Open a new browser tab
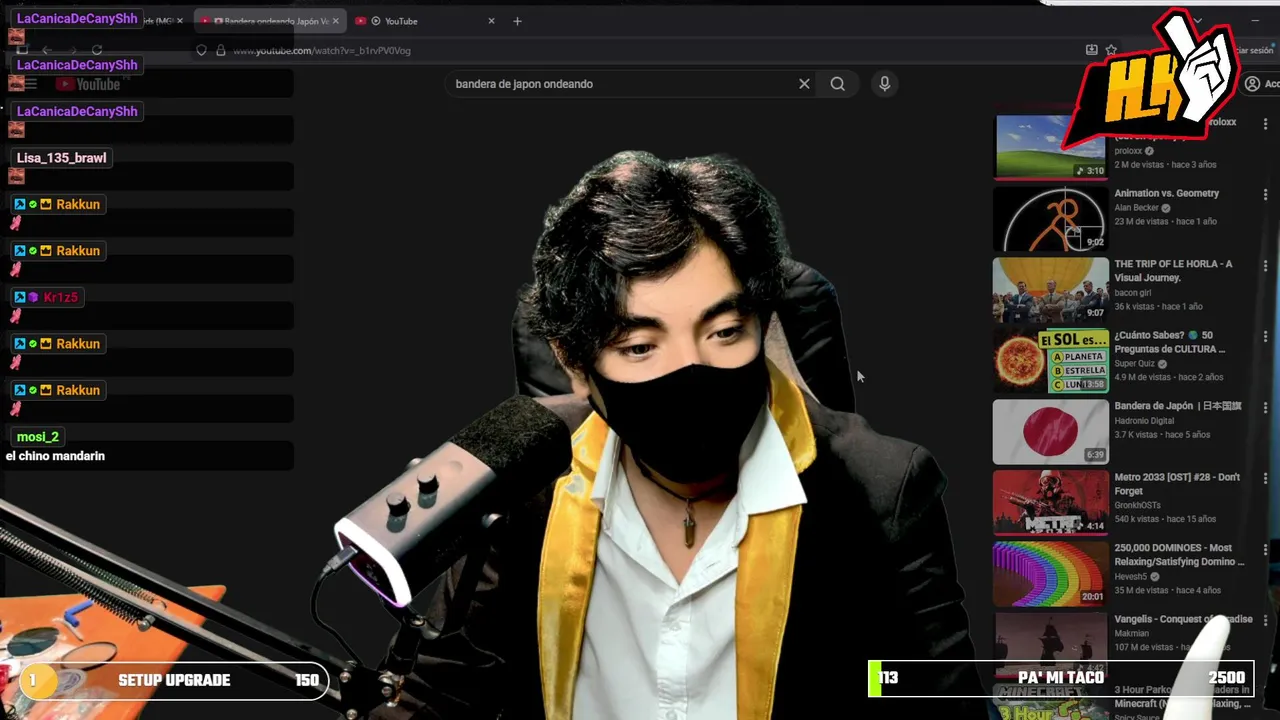This screenshot has height=720, width=1280. tap(517, 21)
